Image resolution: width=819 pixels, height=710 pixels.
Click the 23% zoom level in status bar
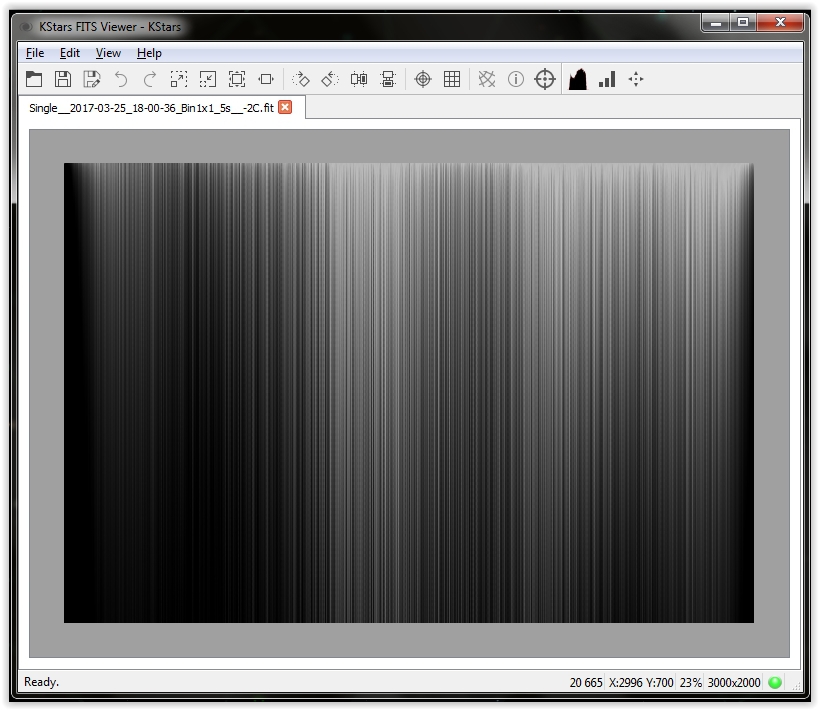click(x=691, y=682)
